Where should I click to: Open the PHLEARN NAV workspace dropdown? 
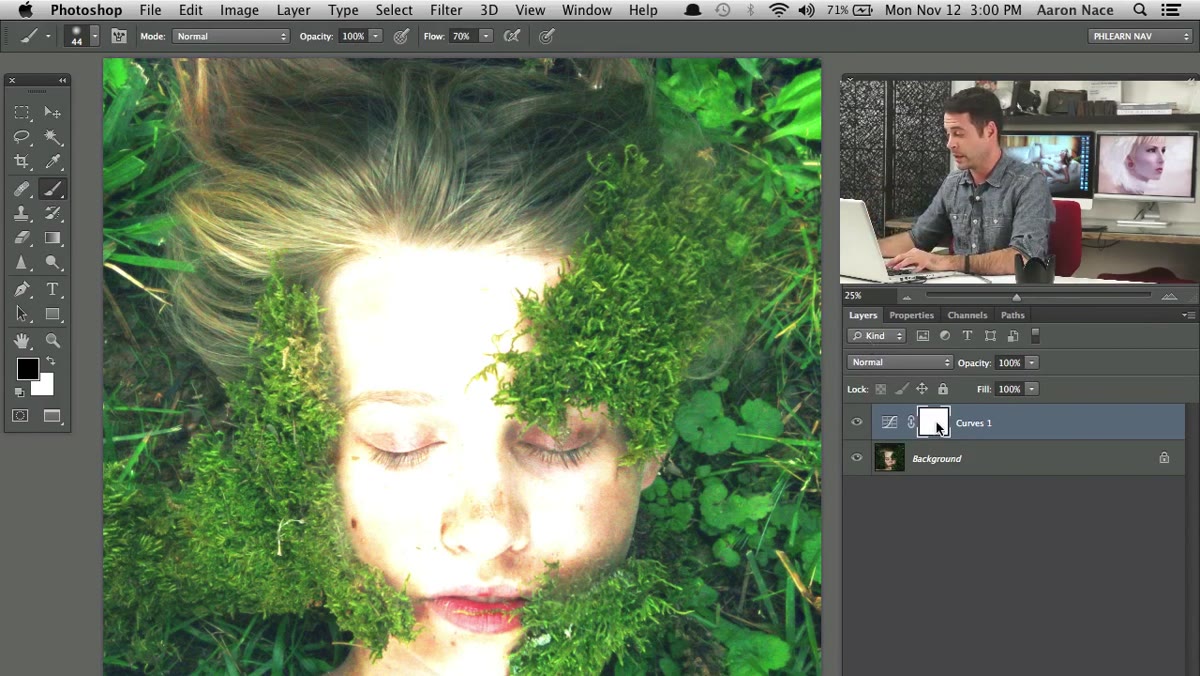coord(1140,36)
